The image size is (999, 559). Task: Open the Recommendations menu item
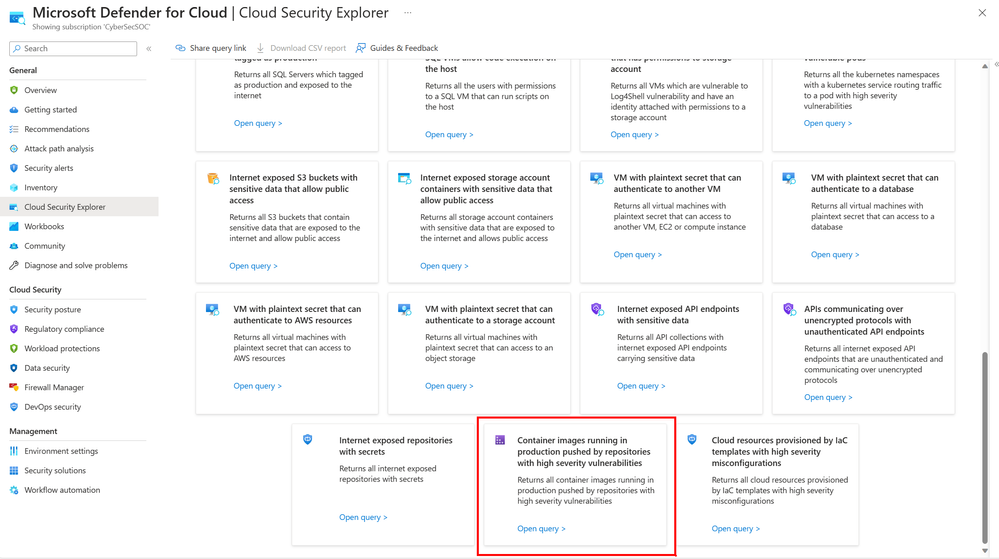coord(57,129)
